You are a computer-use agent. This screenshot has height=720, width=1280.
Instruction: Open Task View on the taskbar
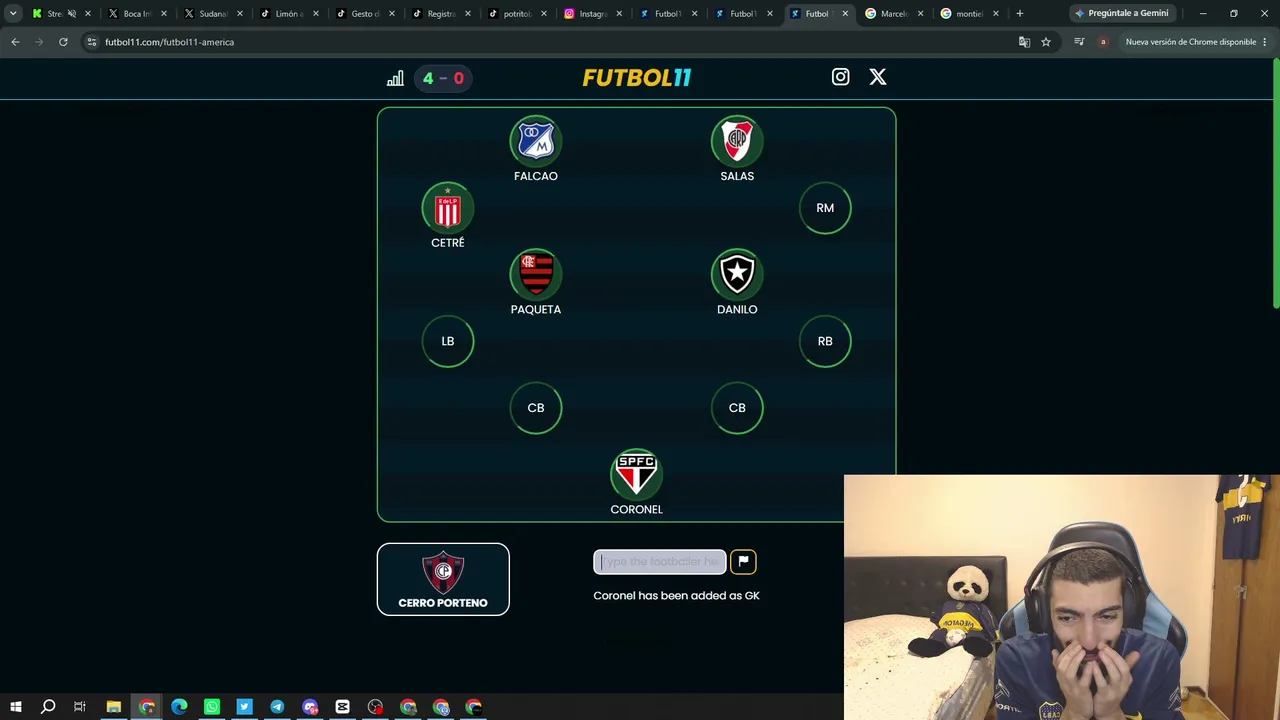(x=80, y=707)
